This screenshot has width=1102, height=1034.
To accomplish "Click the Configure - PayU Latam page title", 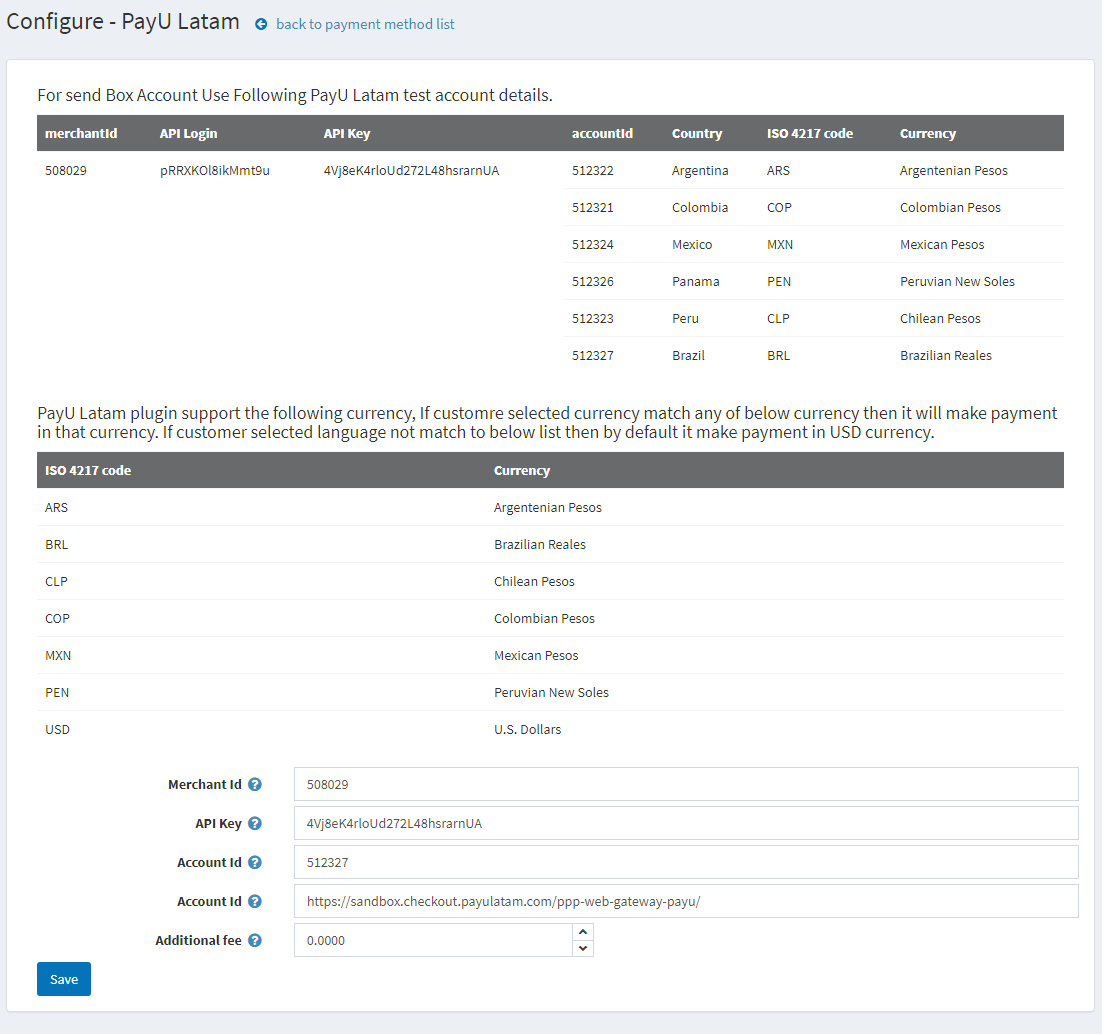I will click(123, 22).
